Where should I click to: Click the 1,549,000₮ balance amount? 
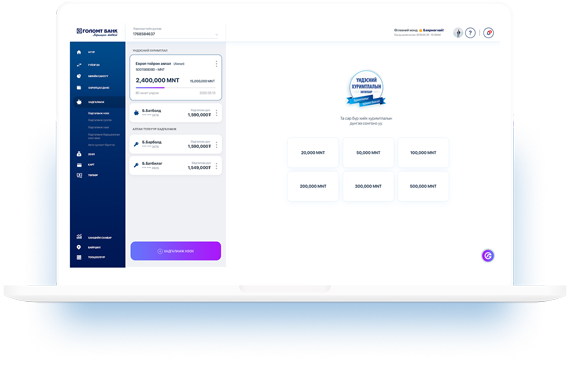point(199,168)
